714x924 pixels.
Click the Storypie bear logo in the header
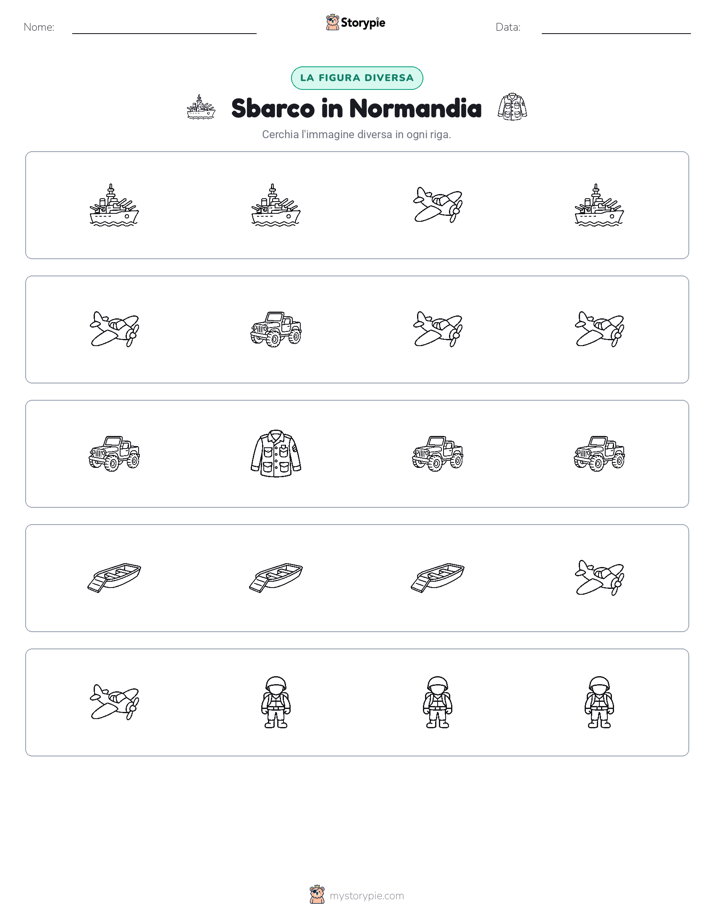coord(332,22)
